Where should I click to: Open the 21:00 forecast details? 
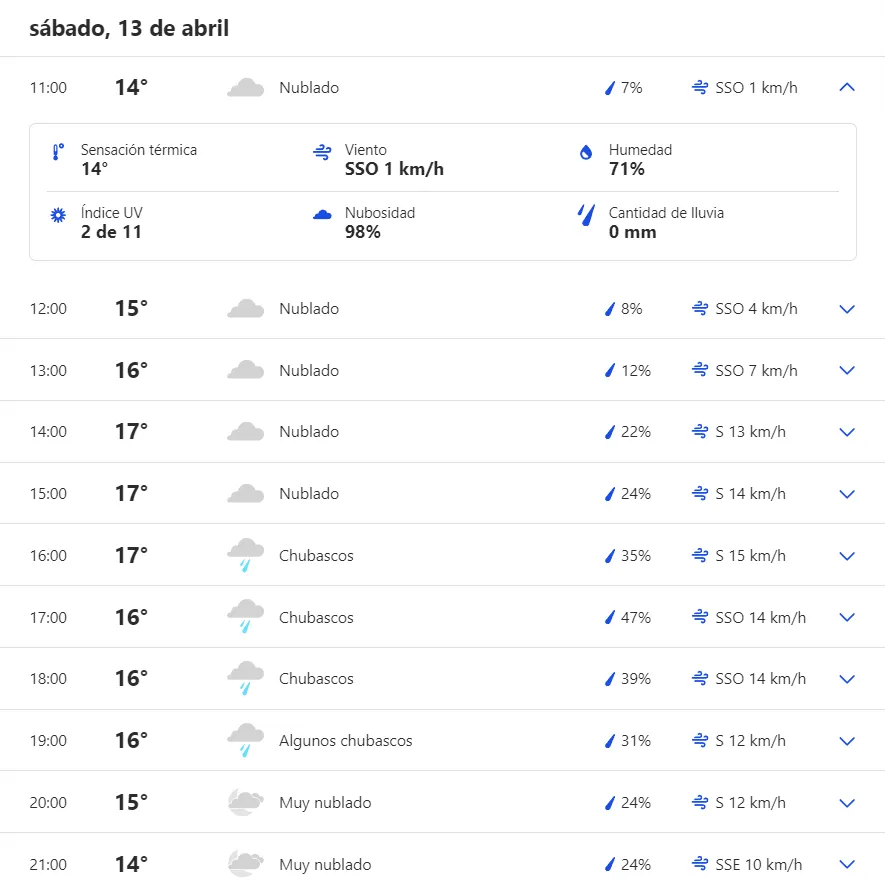[x=846, y=864]
